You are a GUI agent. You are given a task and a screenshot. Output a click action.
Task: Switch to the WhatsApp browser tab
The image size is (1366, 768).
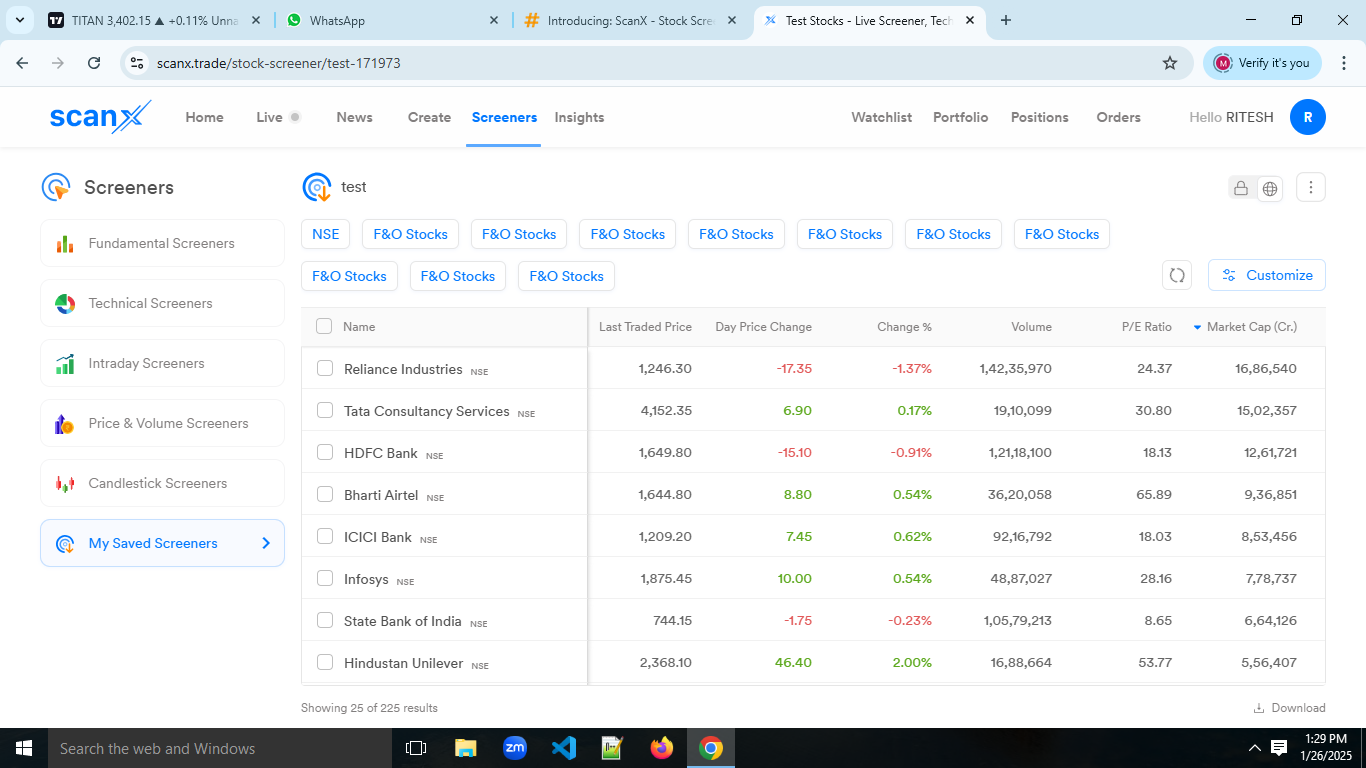pos(391,20)
